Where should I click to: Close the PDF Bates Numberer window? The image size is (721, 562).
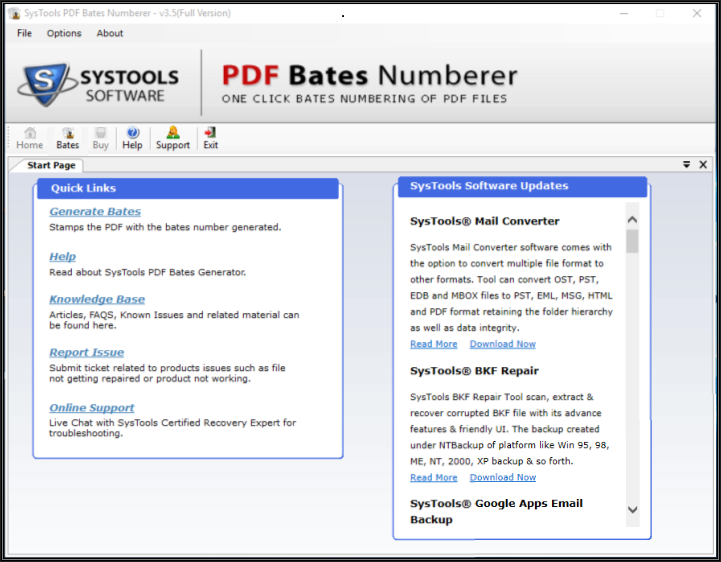coord(697,13)
